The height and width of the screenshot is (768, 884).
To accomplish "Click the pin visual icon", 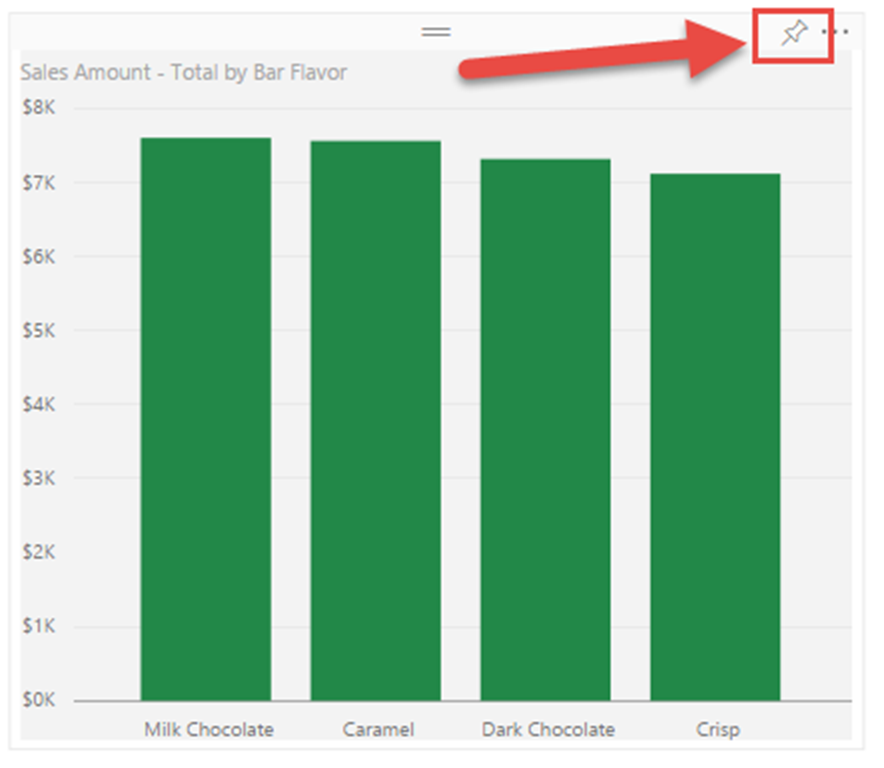I will 794,35.
